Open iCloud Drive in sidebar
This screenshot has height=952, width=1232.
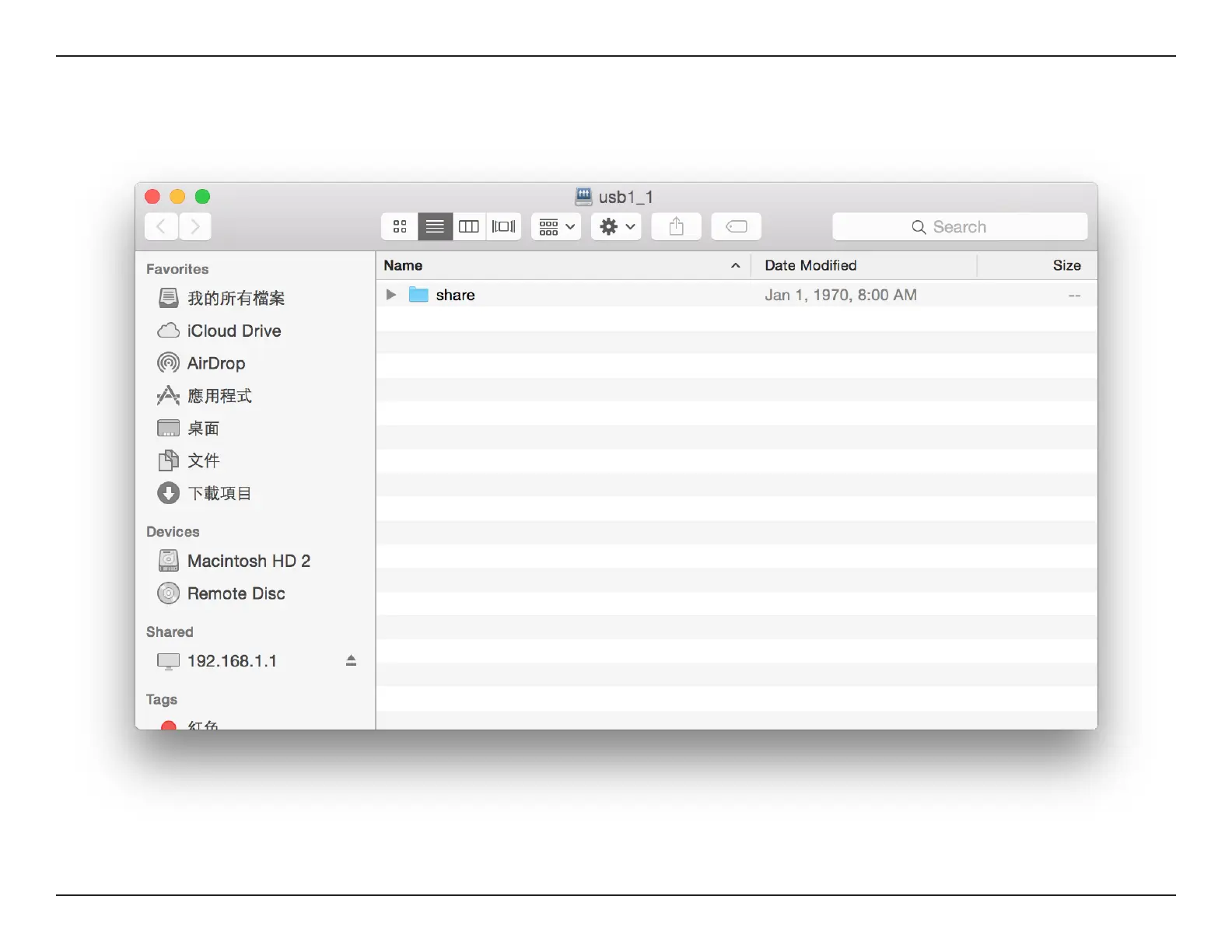coord(234,331)
